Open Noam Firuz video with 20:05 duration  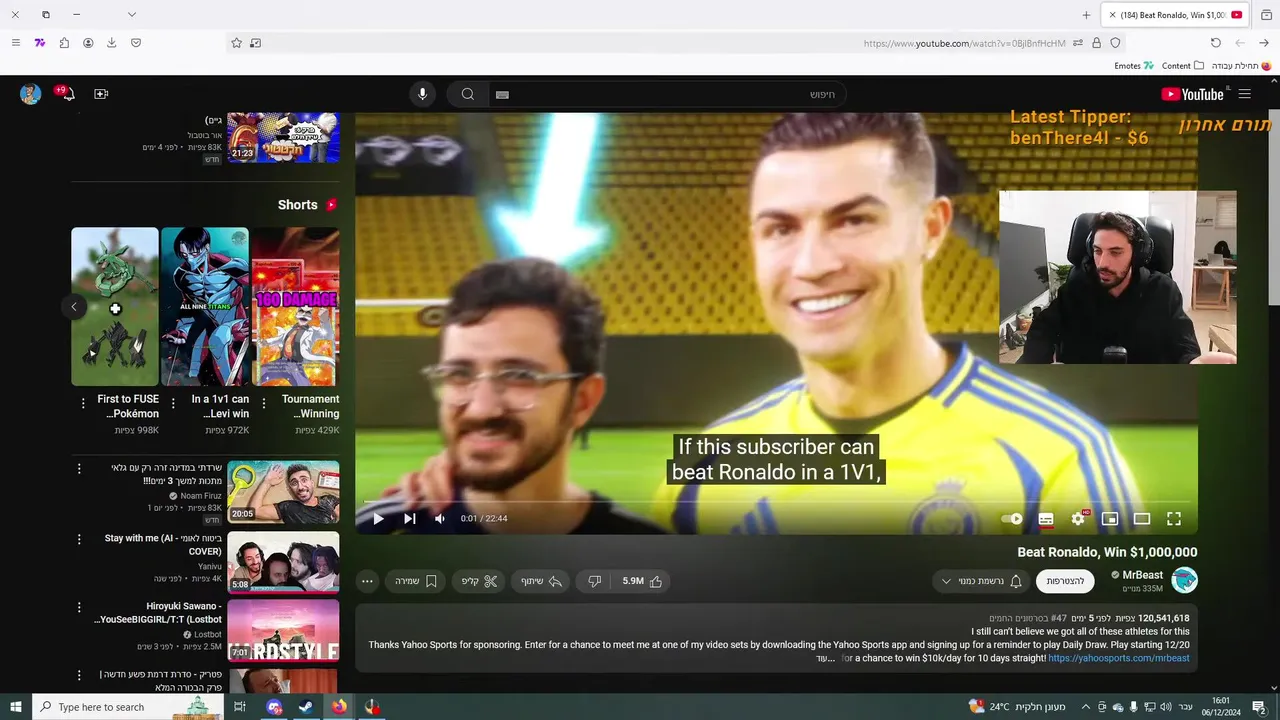[283, 492]
